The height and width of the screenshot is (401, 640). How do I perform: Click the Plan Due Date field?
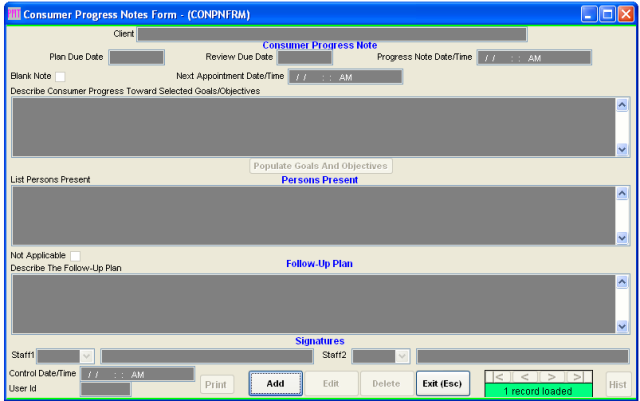(136, 57)
